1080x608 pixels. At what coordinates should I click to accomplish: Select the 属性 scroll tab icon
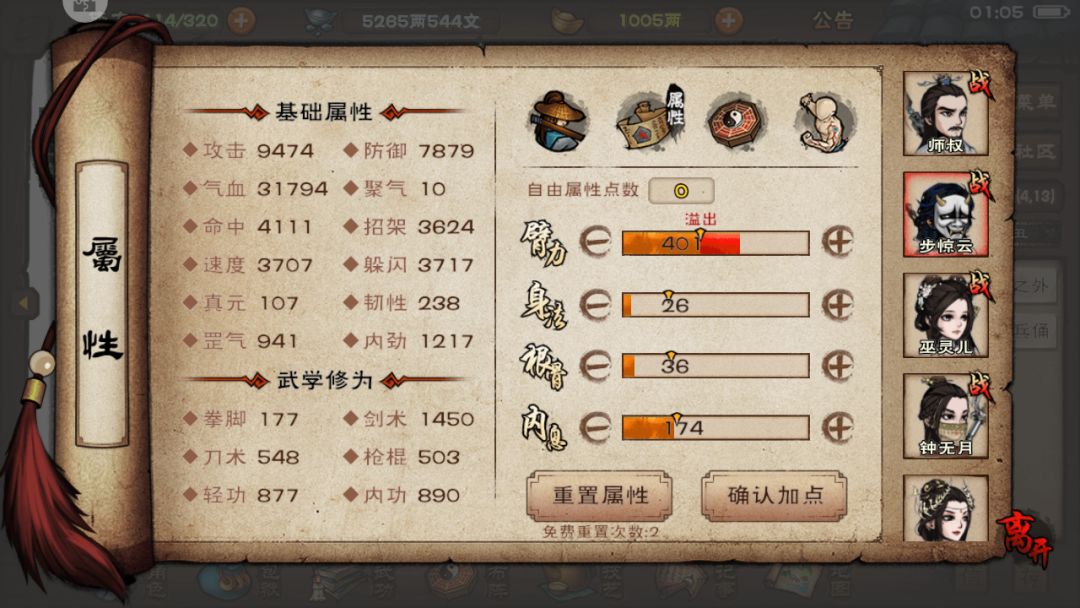point(650,118)
